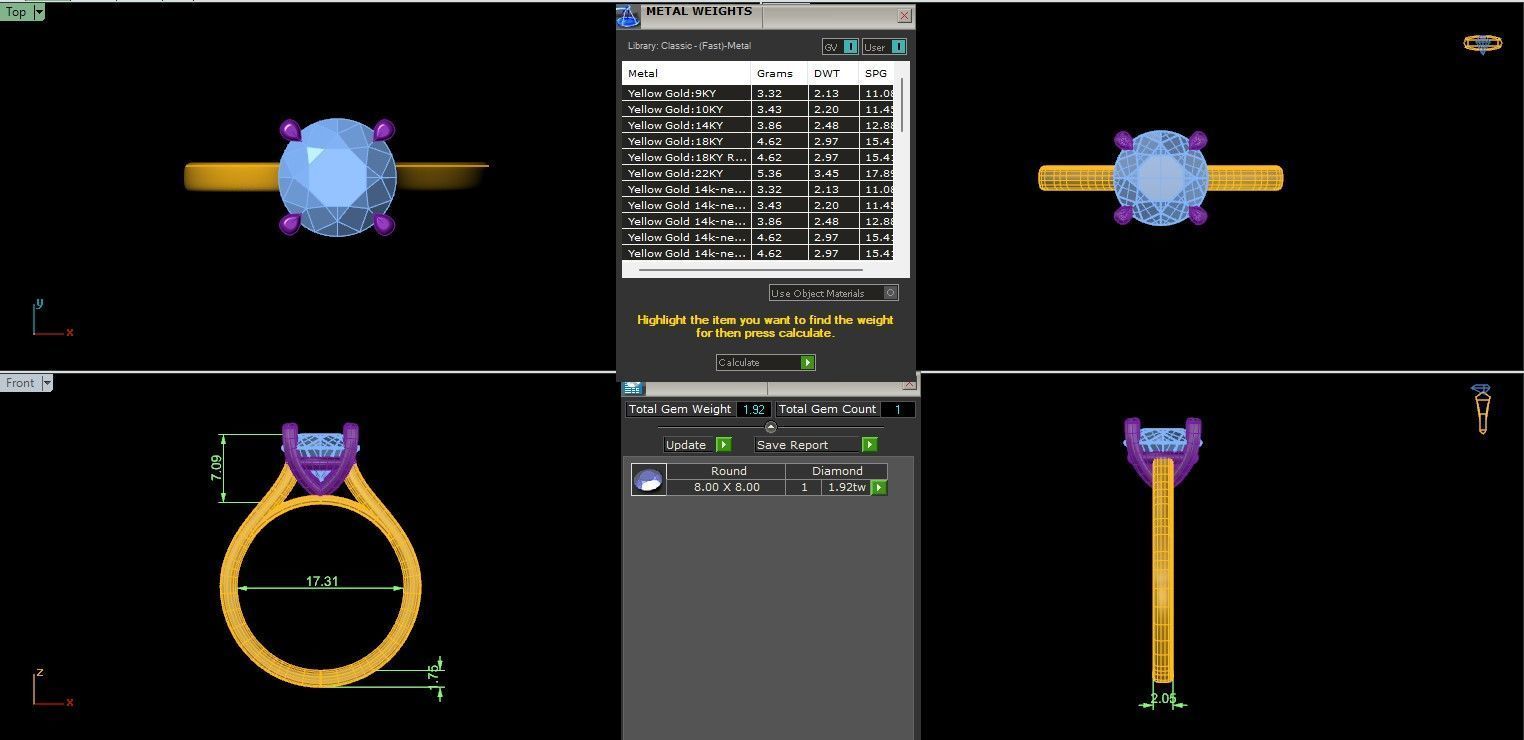Screen dimensions: 1524x740
Task: Click 5.36 grams cell for 22KY
Action: pyautogui.click(x=779, y=173)
